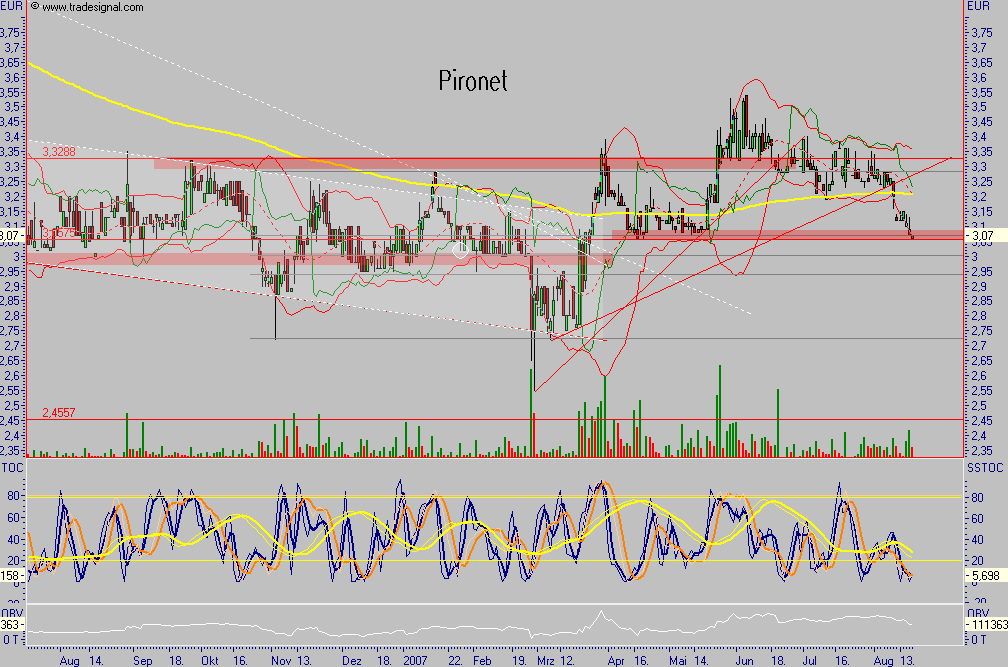1008x667 pixels.
Task: Select the TOC indicator panel label
Action: click(x=10, y=466)
